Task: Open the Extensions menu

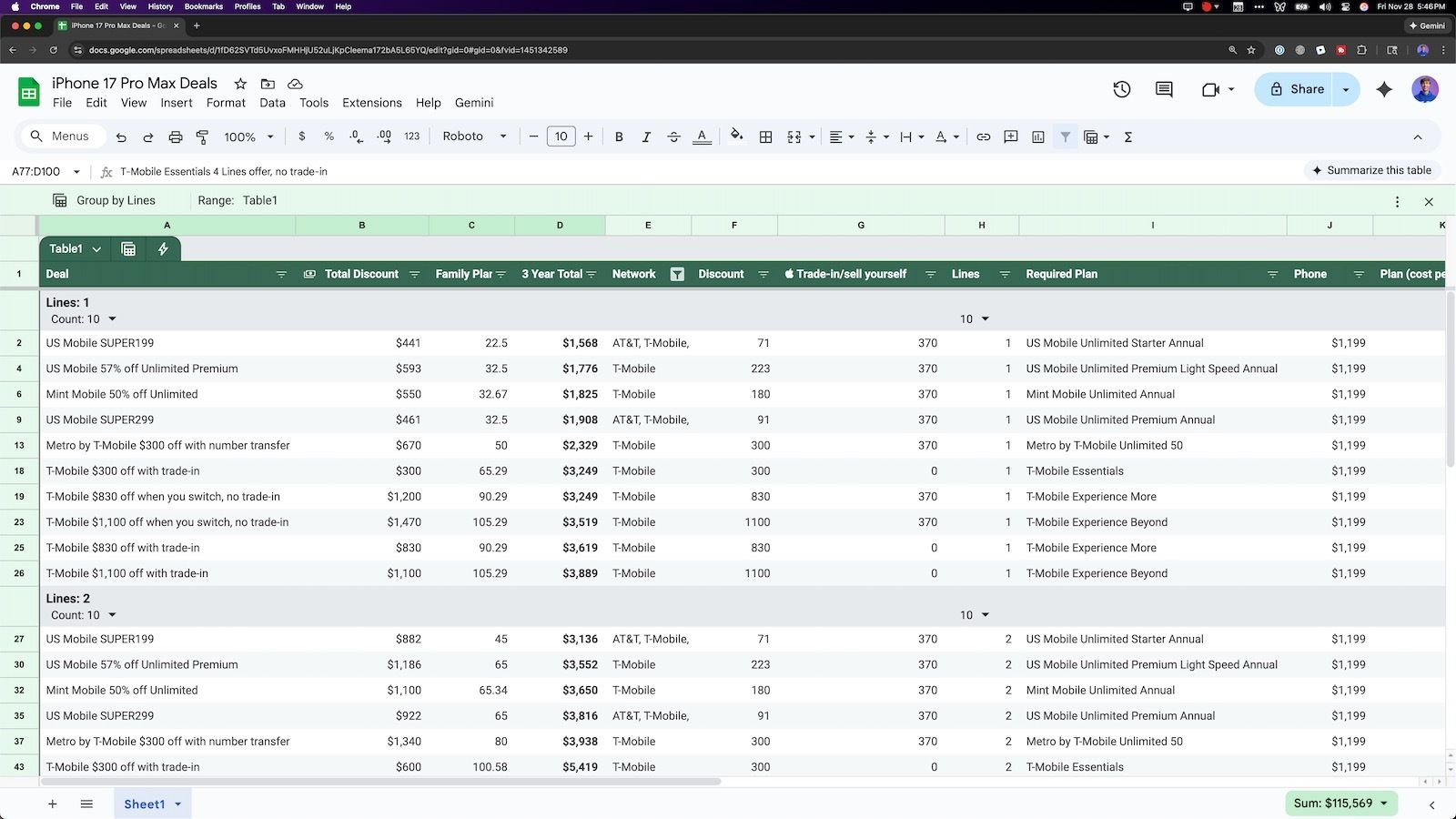Action: click(x=371, y=103)
